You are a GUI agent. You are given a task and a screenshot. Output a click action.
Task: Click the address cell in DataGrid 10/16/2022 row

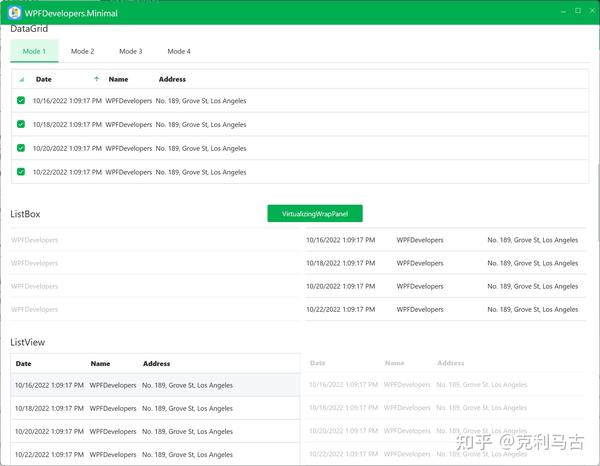pyautogui.click(x=201, y=101)
